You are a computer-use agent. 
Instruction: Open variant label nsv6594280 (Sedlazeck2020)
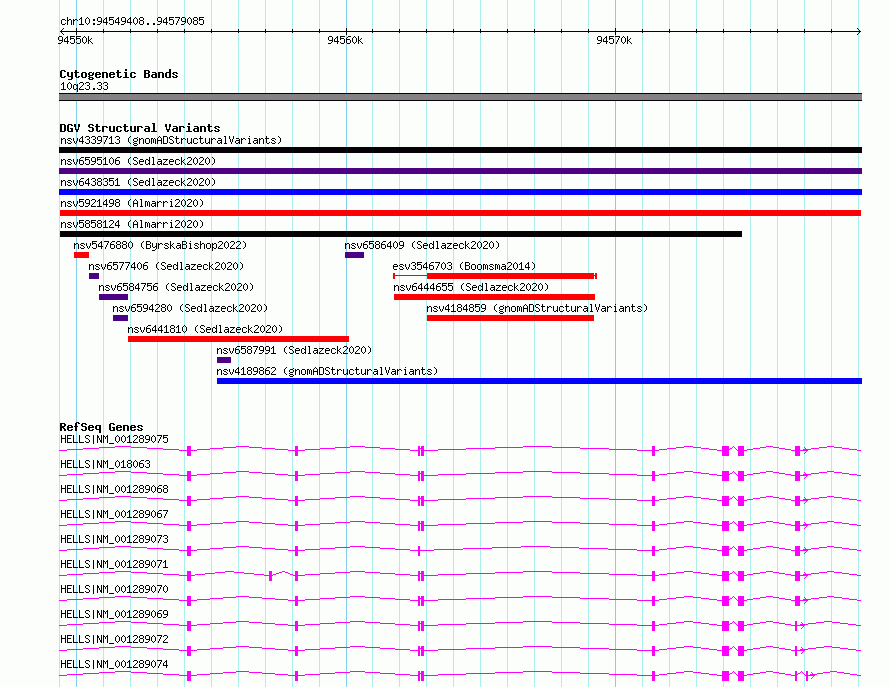190,308
